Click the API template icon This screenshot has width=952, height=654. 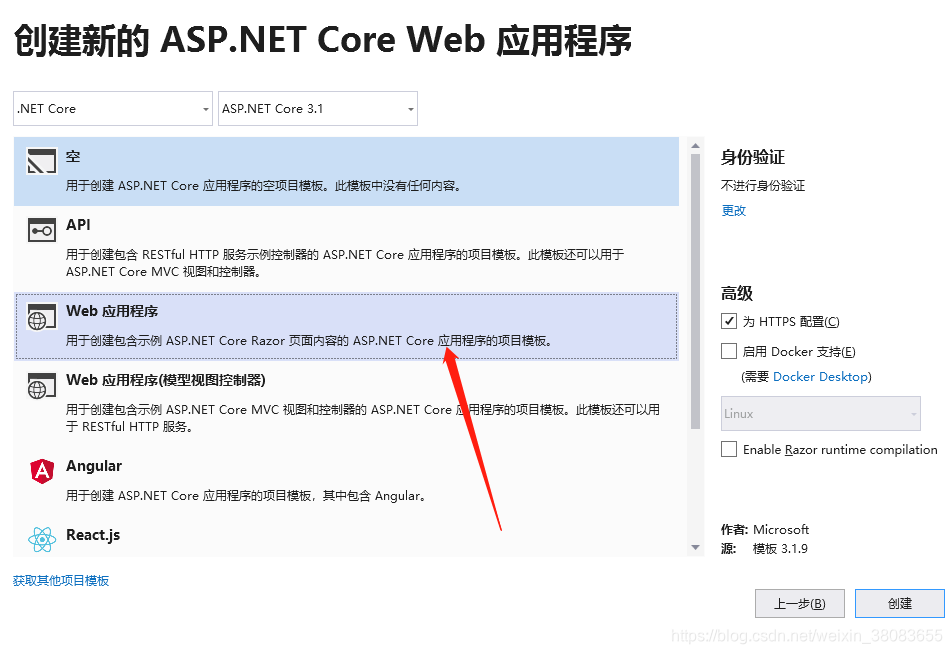pyautogui.click(x=41, y=230)
